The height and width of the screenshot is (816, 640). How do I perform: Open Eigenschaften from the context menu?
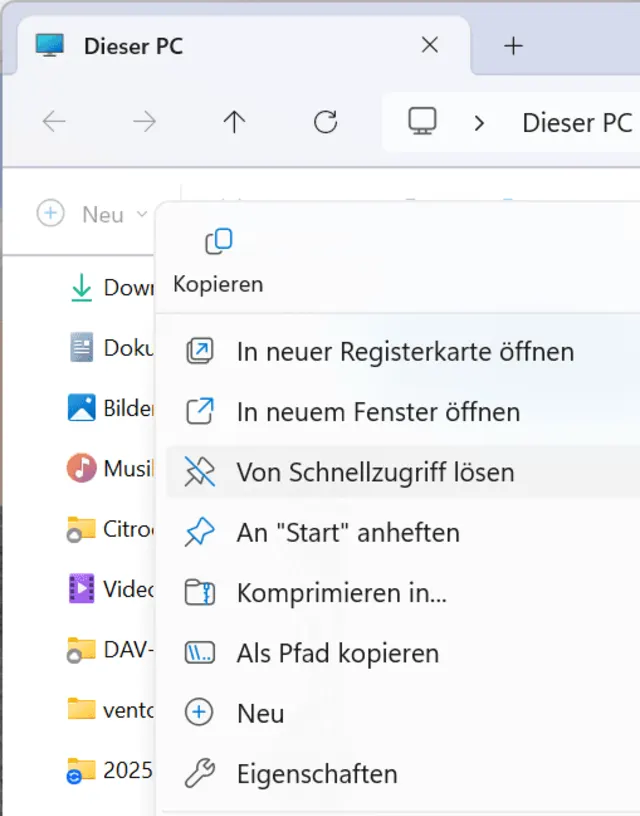click(x=317, y=774)
